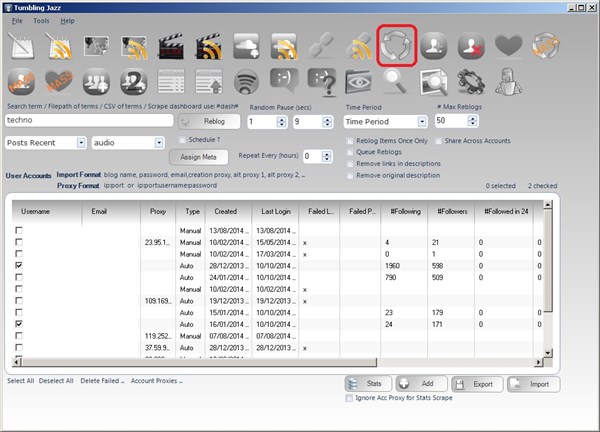Click the round Spotify-style waves icon
Viewport: 600px width, 432px height.
pos(246,82)
